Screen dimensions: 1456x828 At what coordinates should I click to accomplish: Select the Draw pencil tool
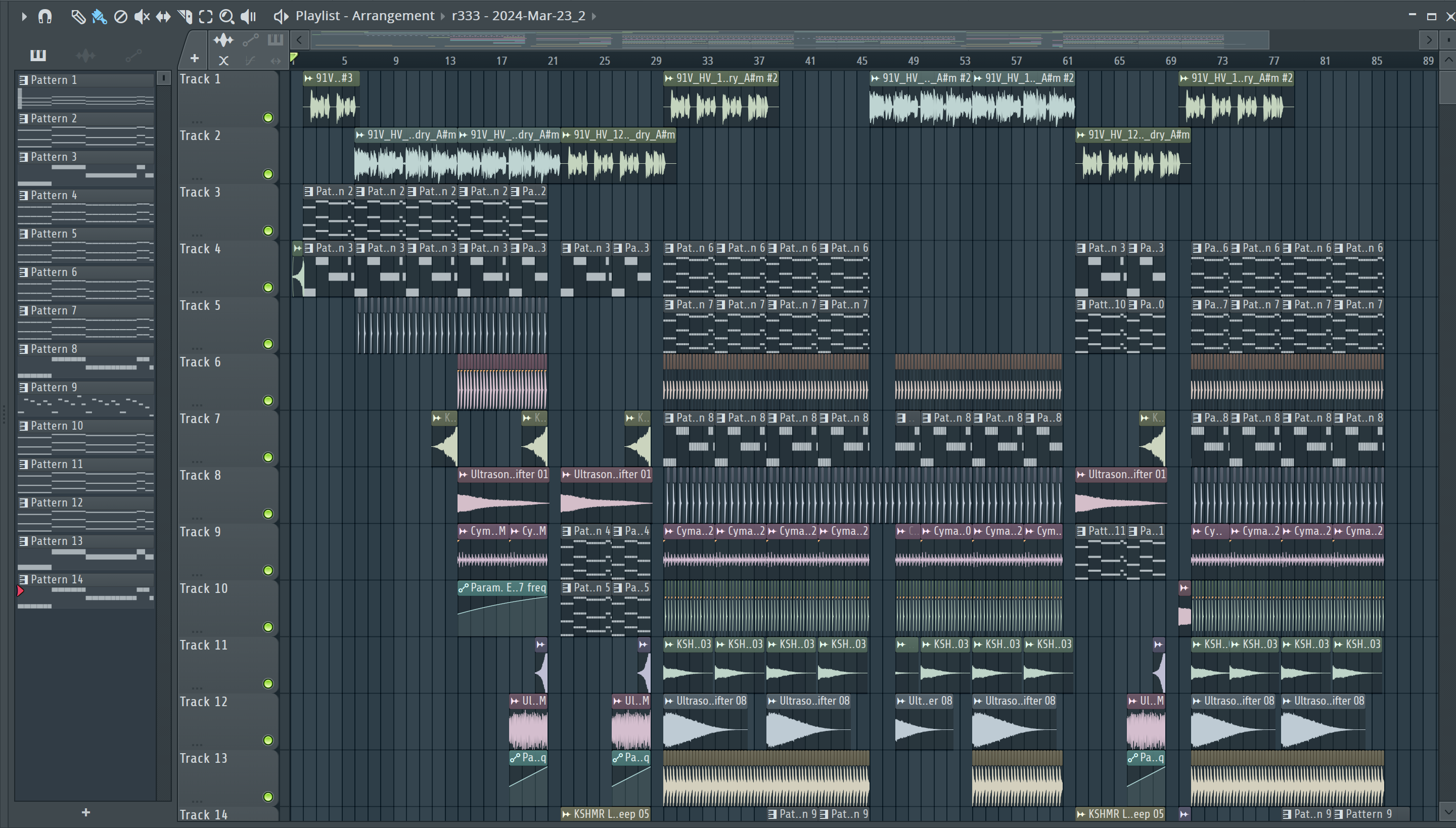[78, 17]
